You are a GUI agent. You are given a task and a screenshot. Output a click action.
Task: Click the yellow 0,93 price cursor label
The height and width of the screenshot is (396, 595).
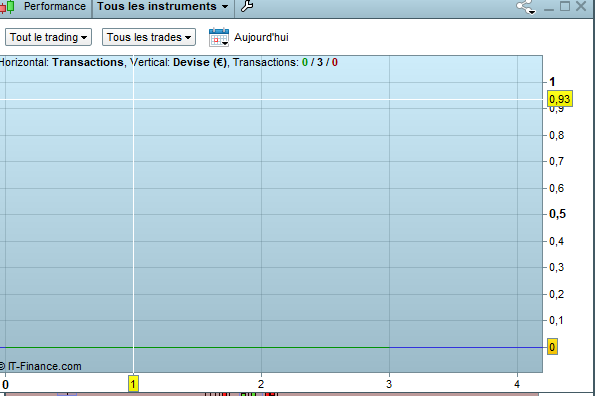[560, 99]
